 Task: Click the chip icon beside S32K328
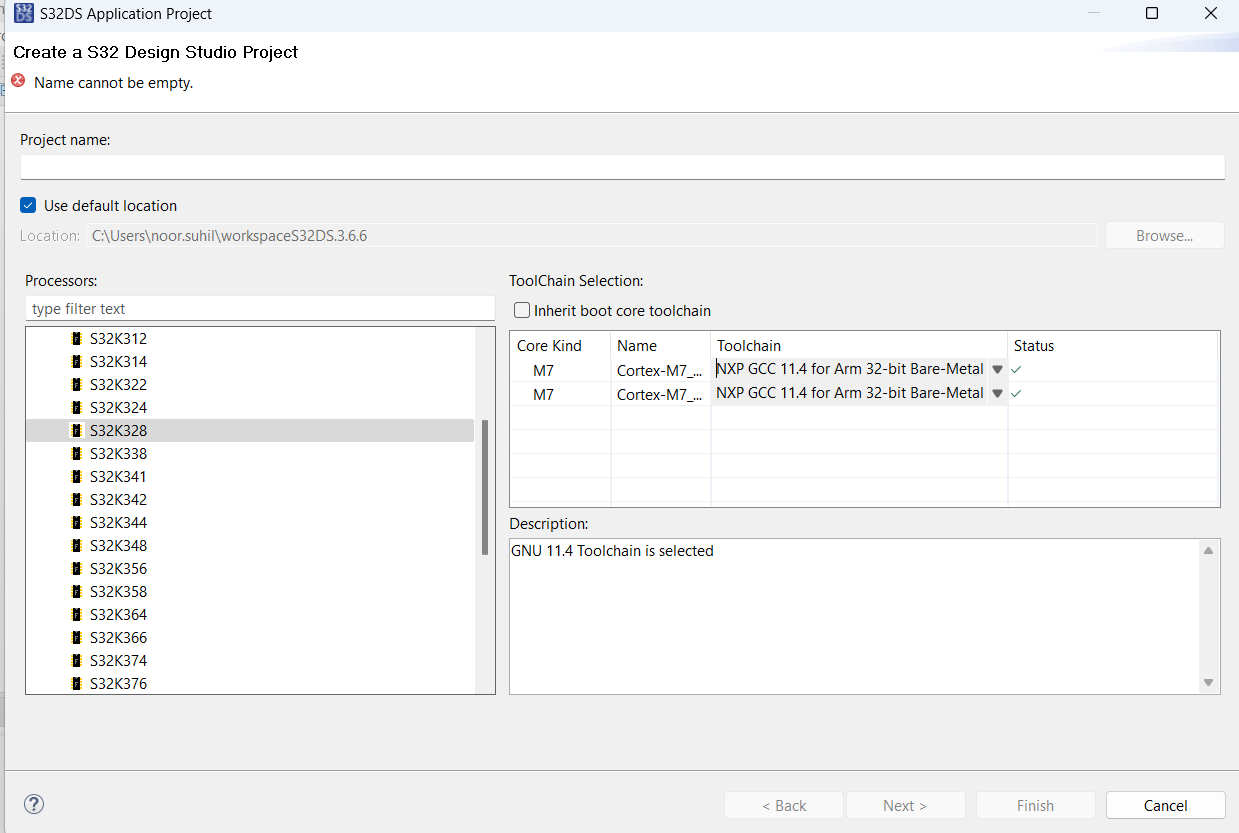76,431
